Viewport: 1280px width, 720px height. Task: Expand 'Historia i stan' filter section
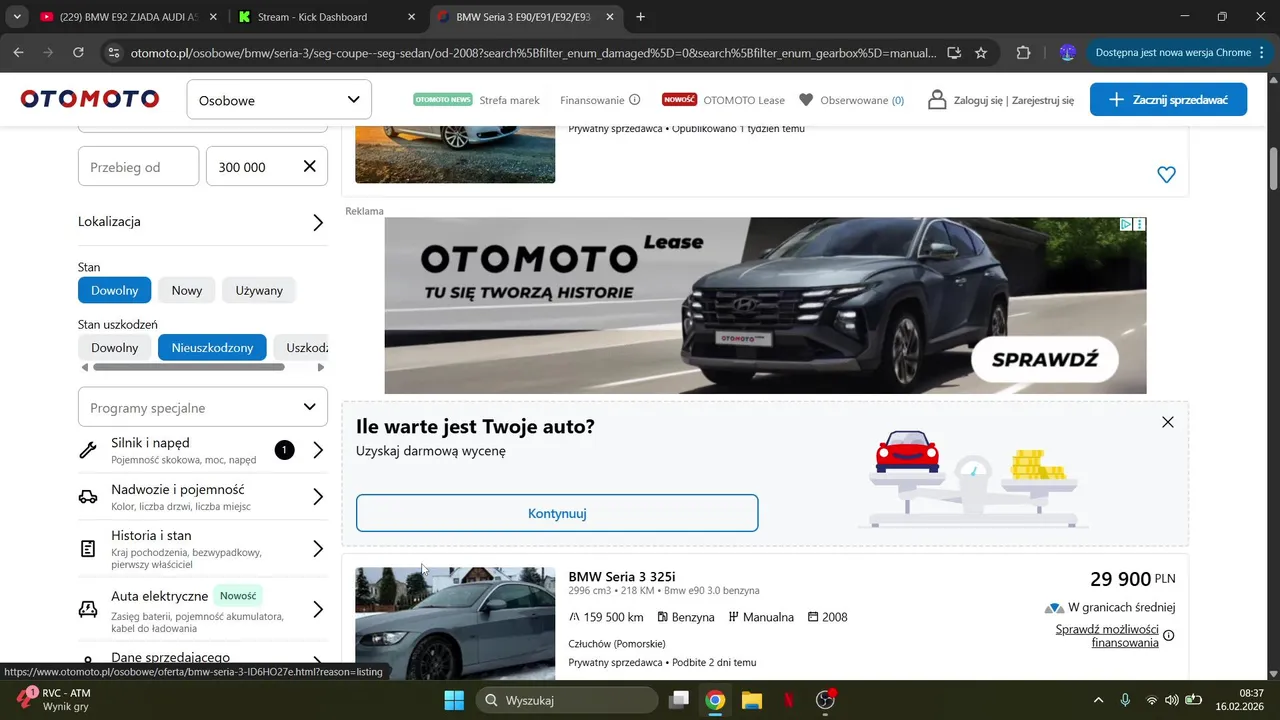[x=203, y=549]
